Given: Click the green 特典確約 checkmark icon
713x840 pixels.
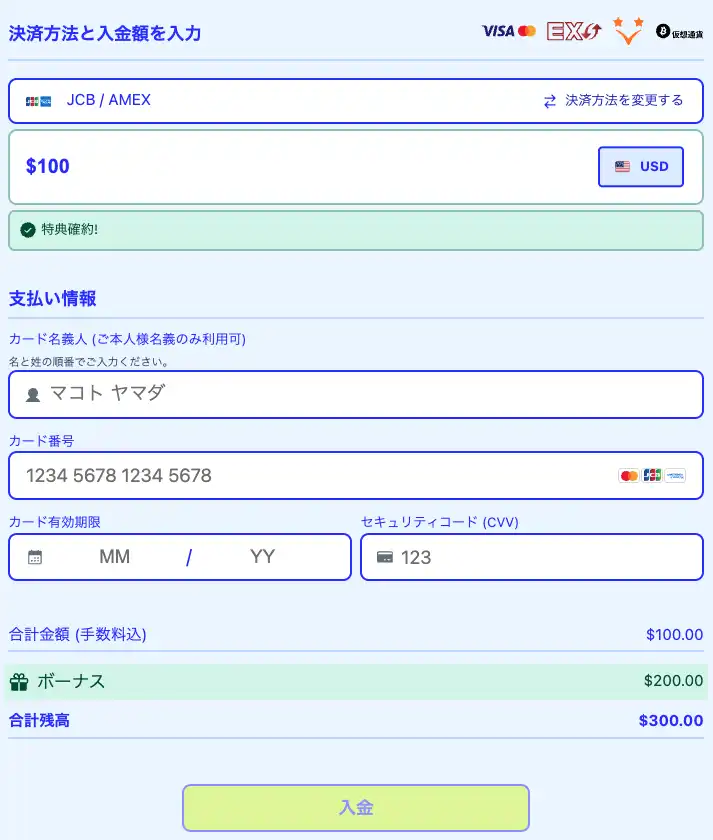Looking at the screenshot, I should coord(28,230).
